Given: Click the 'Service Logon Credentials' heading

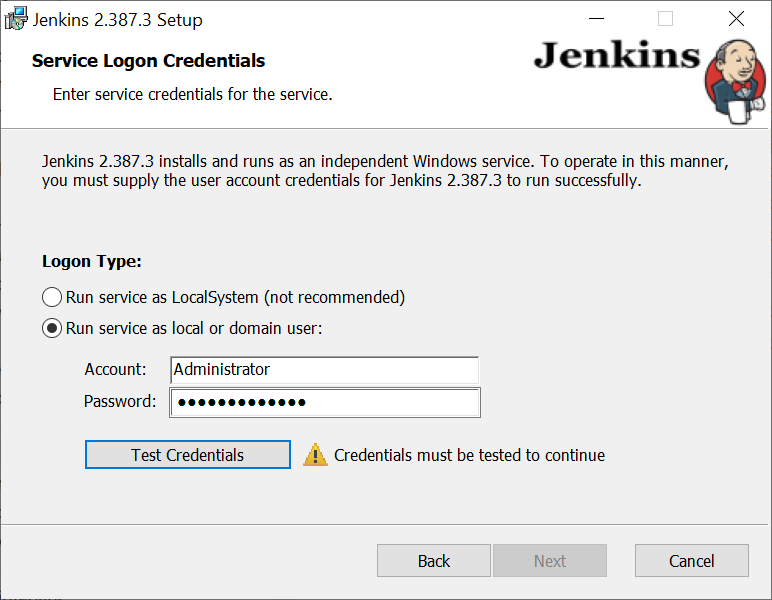Looking at the screenshot, I should [x=148, y=61].
